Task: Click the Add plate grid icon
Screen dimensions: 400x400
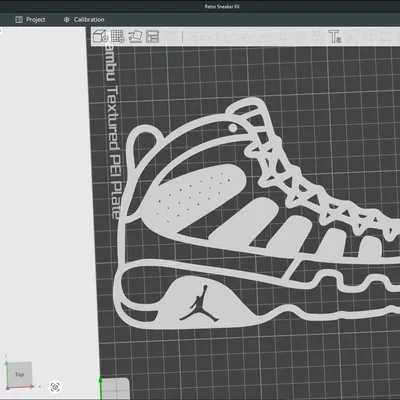Action: click(x=118, y=36)
